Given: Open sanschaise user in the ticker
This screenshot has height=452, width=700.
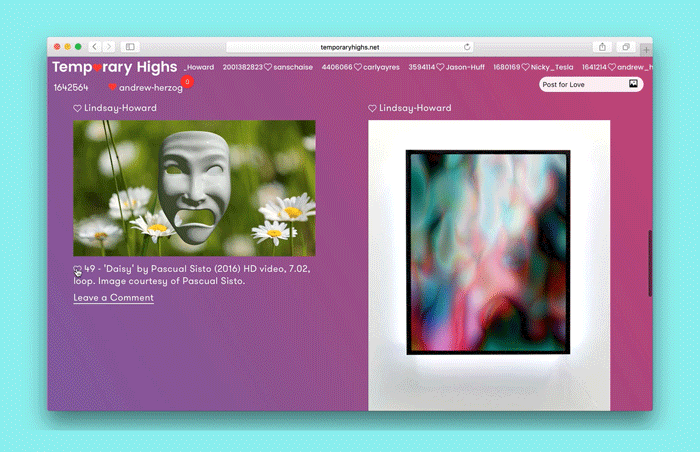Looking at the screenshot, I should point(293,67).
